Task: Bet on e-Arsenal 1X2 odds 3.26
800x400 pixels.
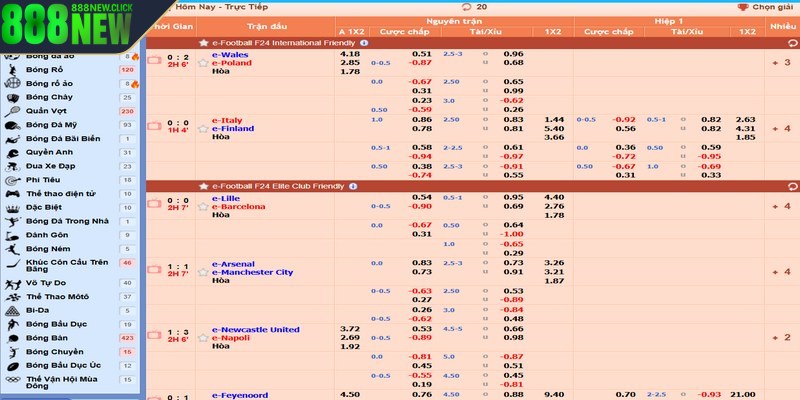Action: [x=554, y=263]
